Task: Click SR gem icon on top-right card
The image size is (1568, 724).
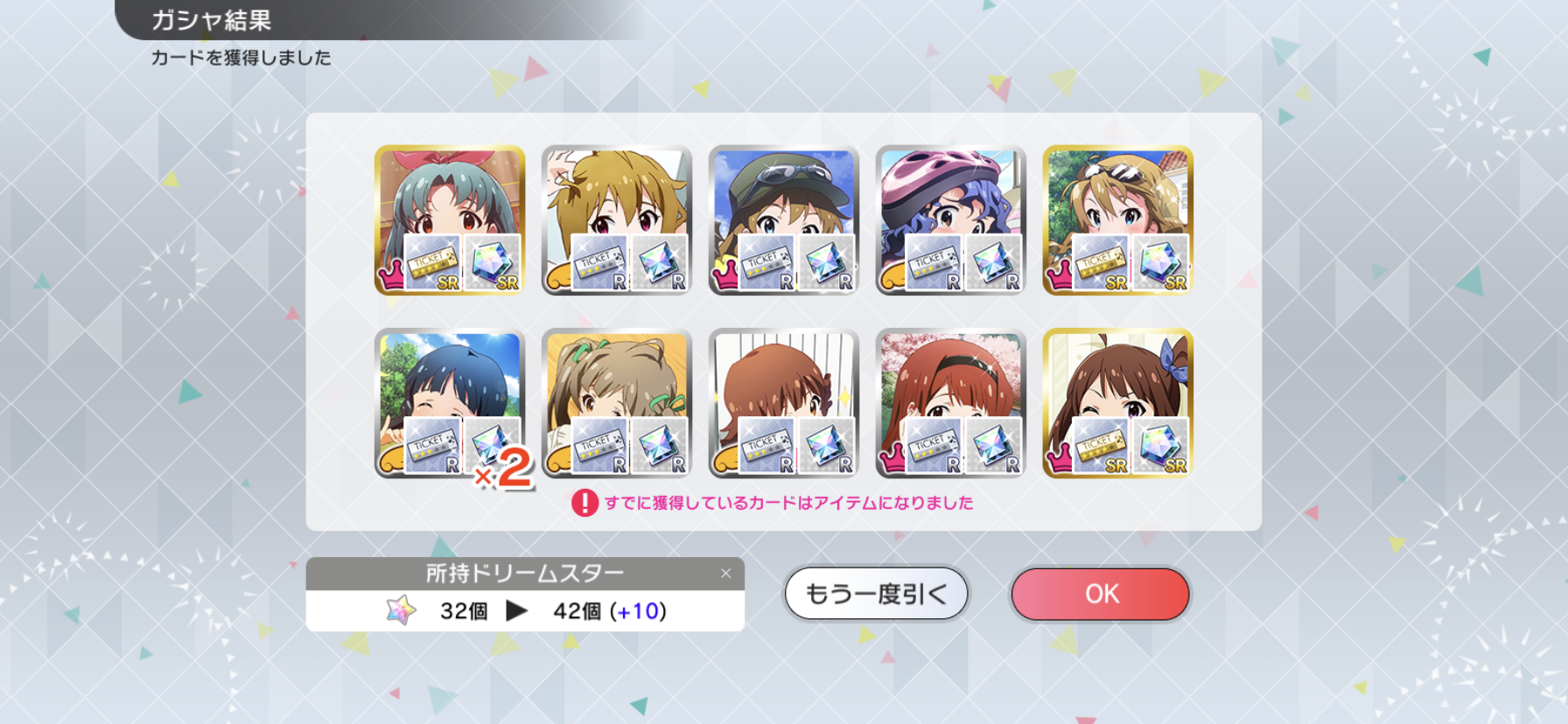Action: (x=1160, y=262)
